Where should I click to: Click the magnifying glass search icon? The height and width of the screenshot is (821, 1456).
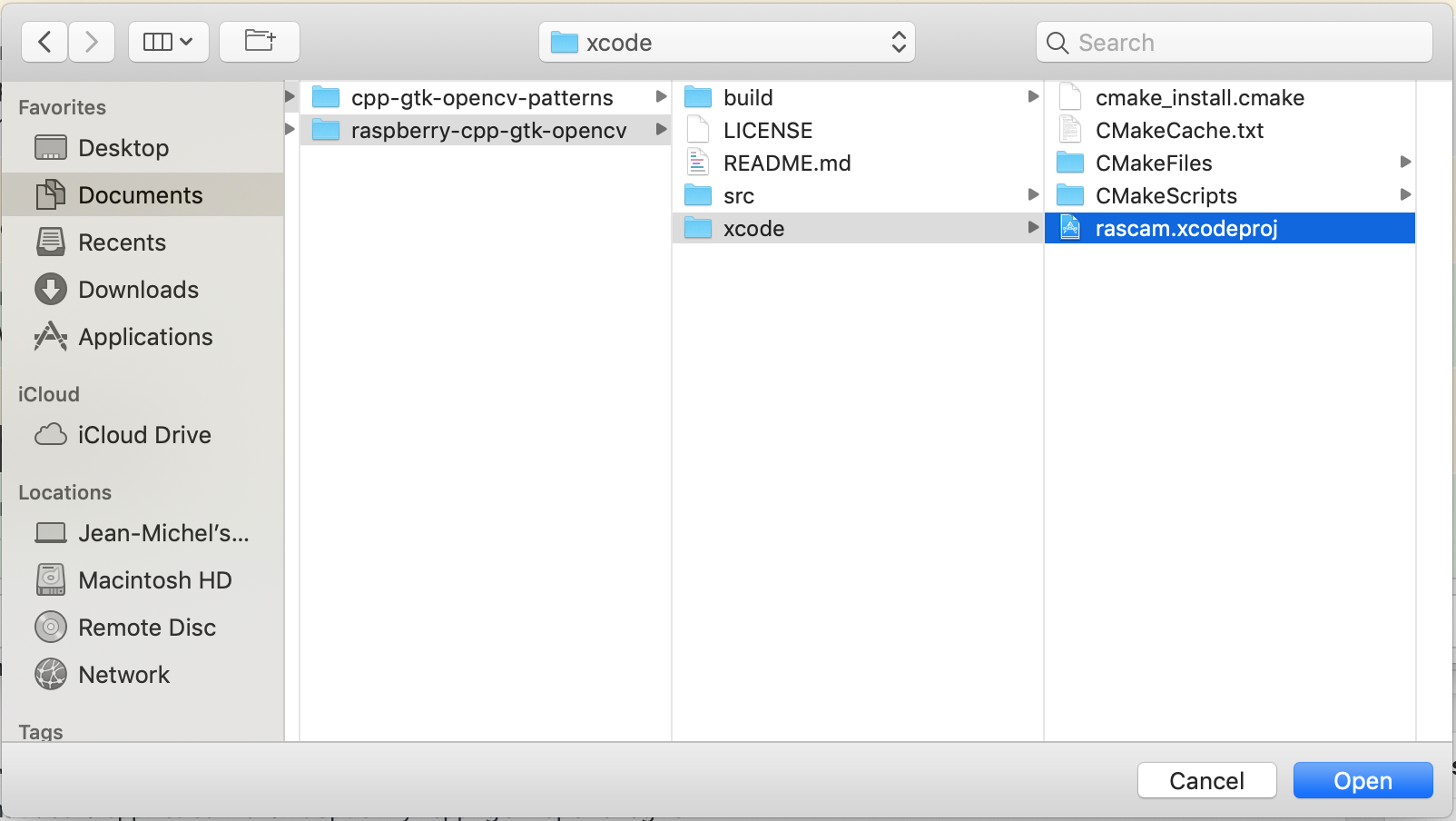tap(1058, 43)
